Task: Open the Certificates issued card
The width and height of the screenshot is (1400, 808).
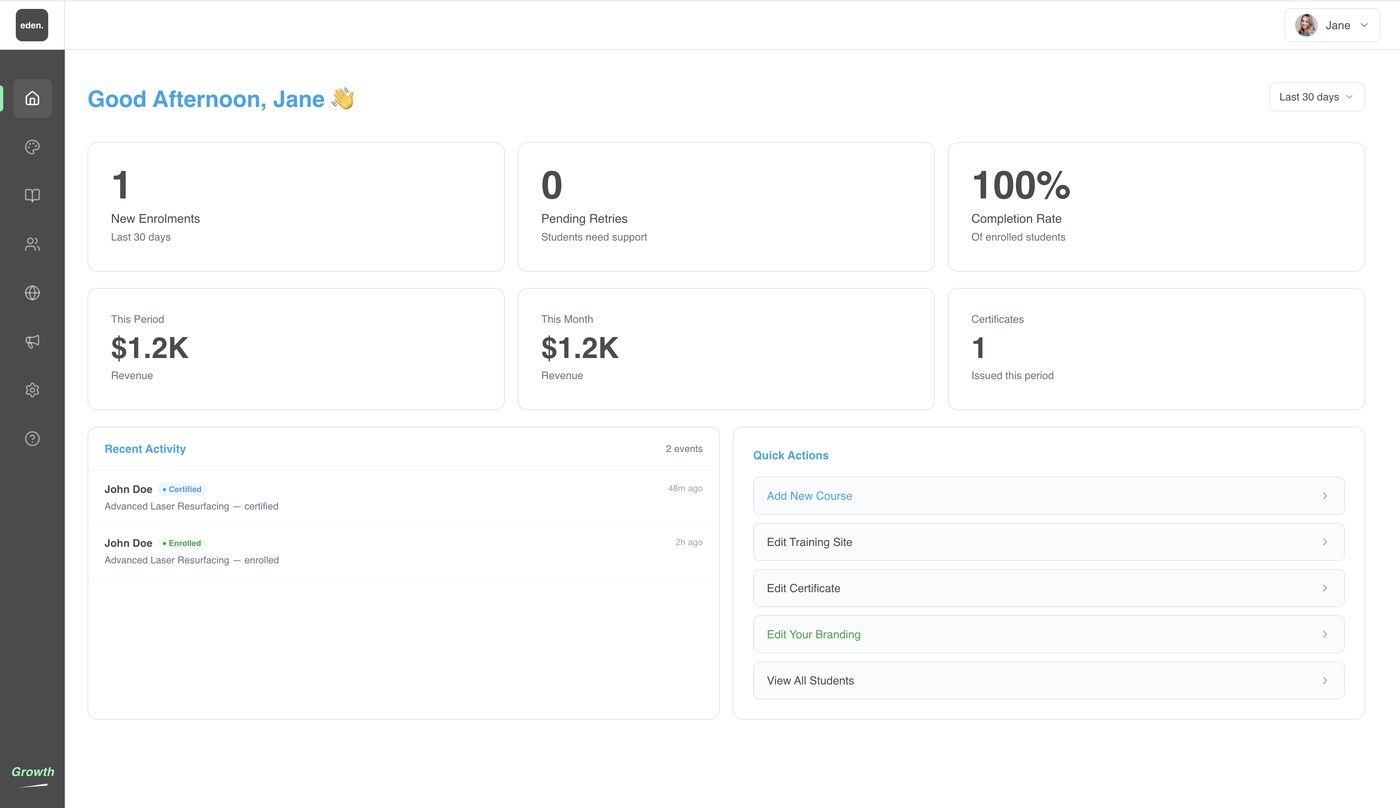Action: (1156, 349)
